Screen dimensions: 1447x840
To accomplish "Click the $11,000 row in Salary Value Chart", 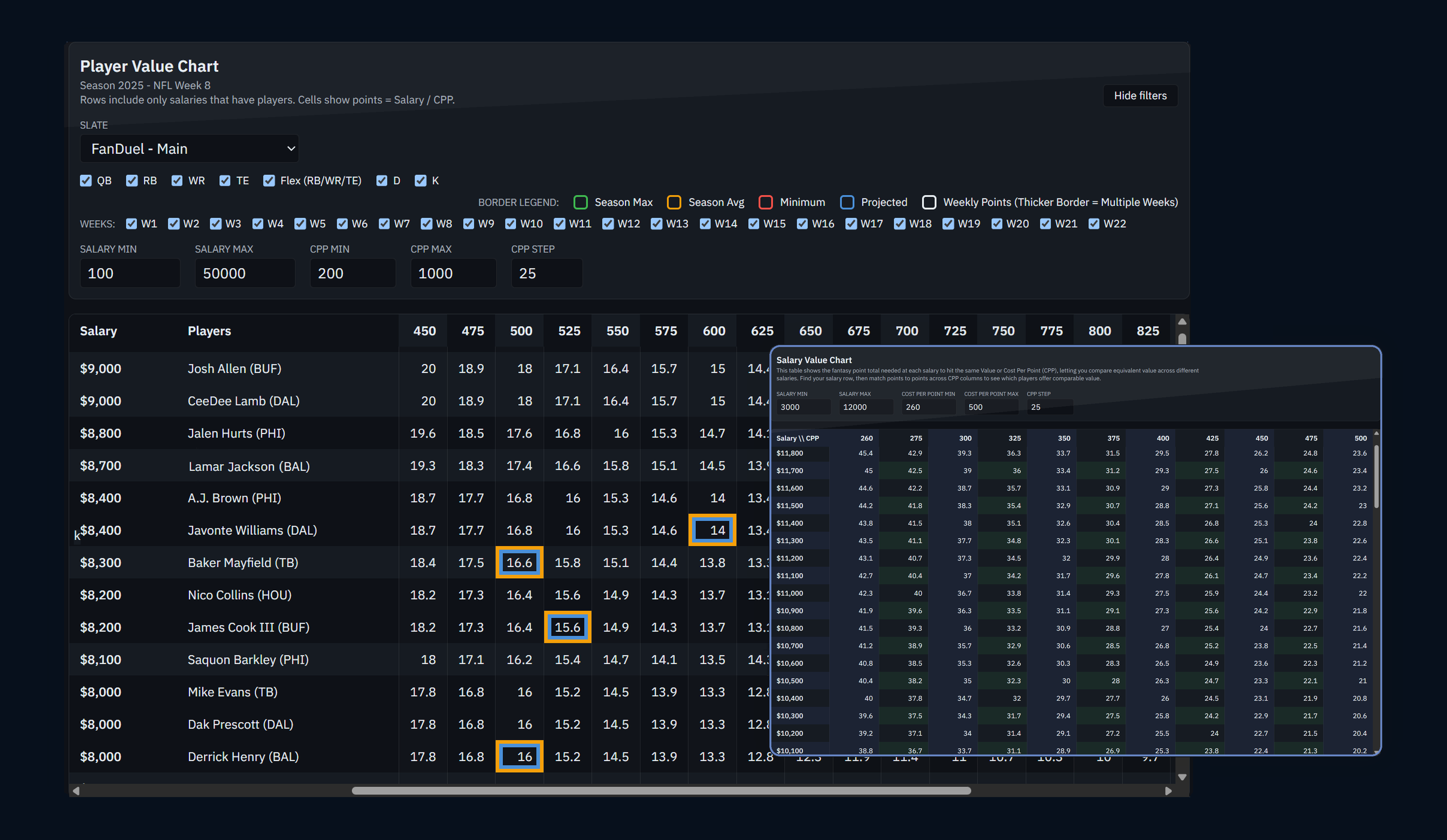I will pos(1071,593).
